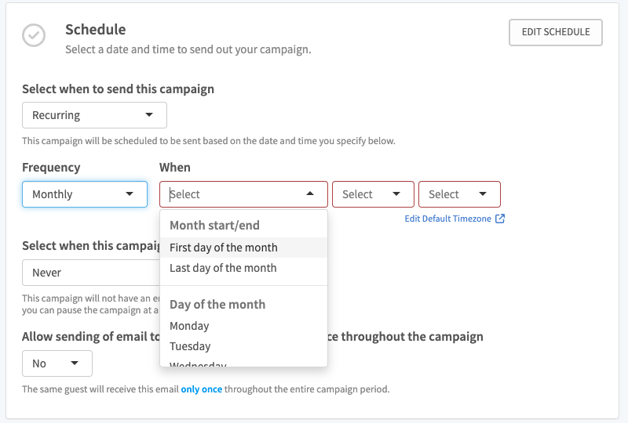
Task: Click the Schedule check circle icon
Action: pos(34,35)
